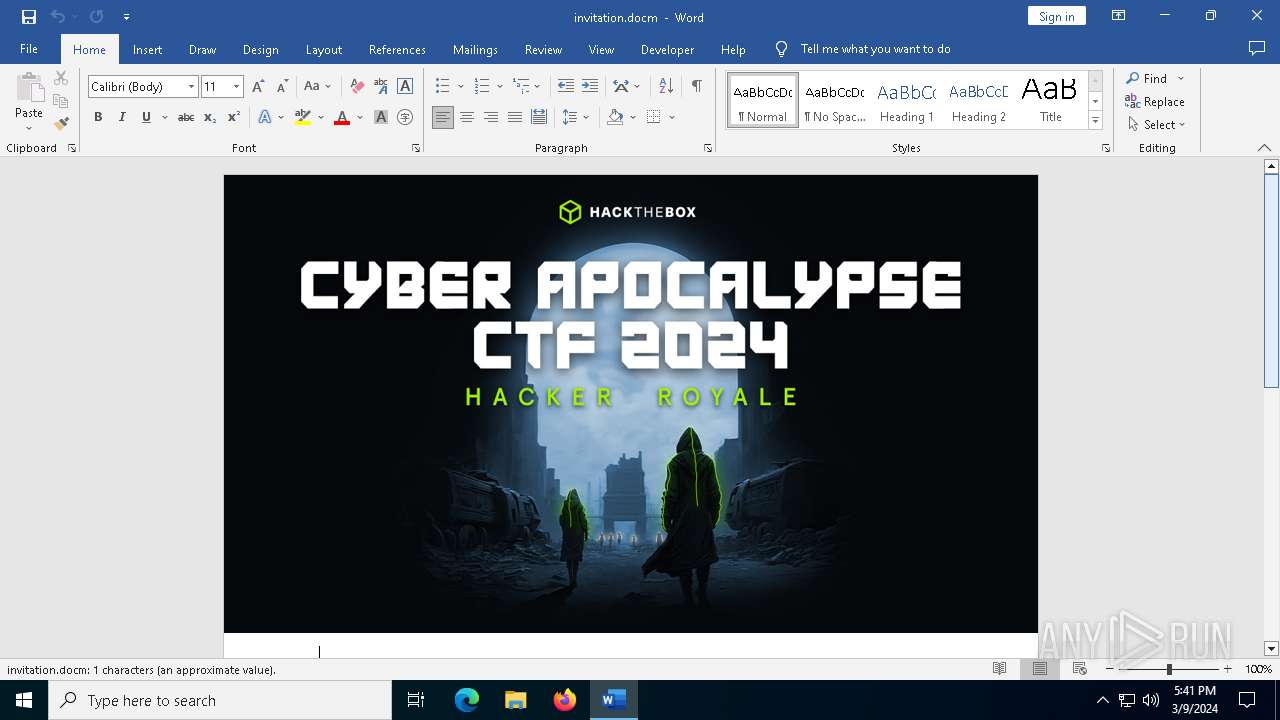Save document using quick access Save icon
The image size is (1280, 720).
(x=29, y=17)
